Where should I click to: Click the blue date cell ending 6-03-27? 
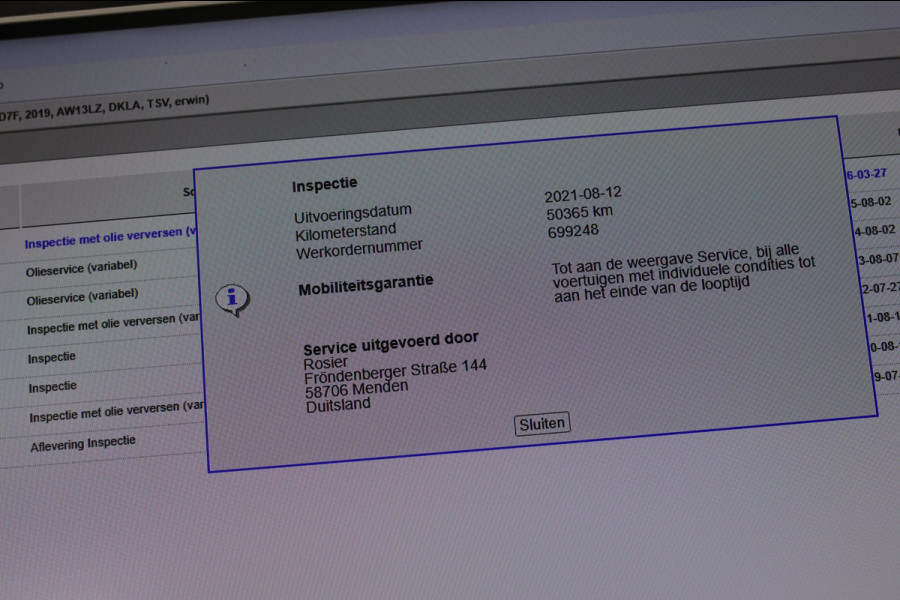(866, 173)
